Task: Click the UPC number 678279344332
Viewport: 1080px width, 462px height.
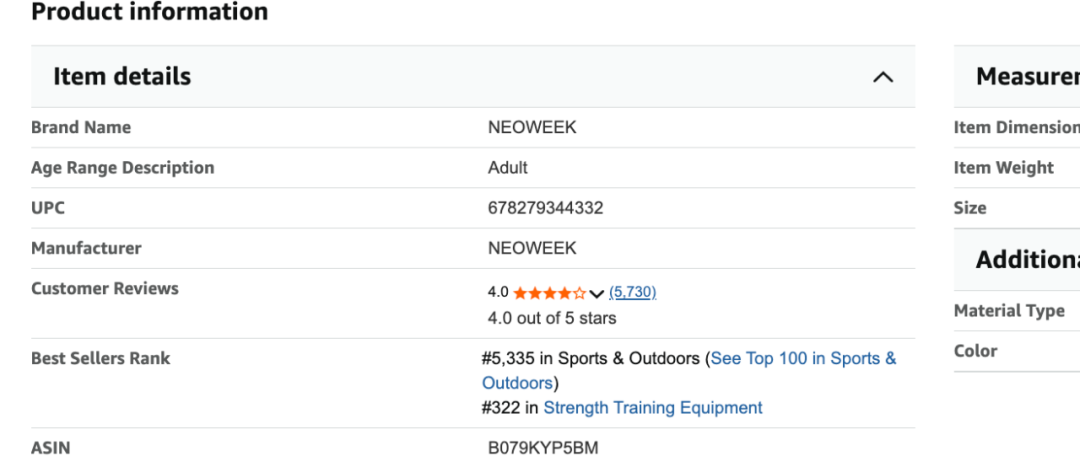Action: (545, 208)
